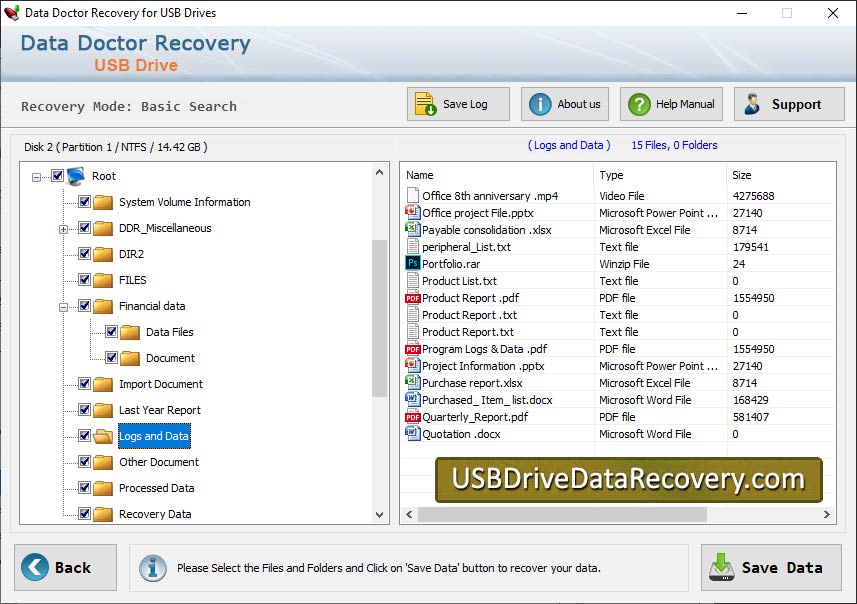
Task: Toggle the Data Files checkbox
Action: (110, 332)
